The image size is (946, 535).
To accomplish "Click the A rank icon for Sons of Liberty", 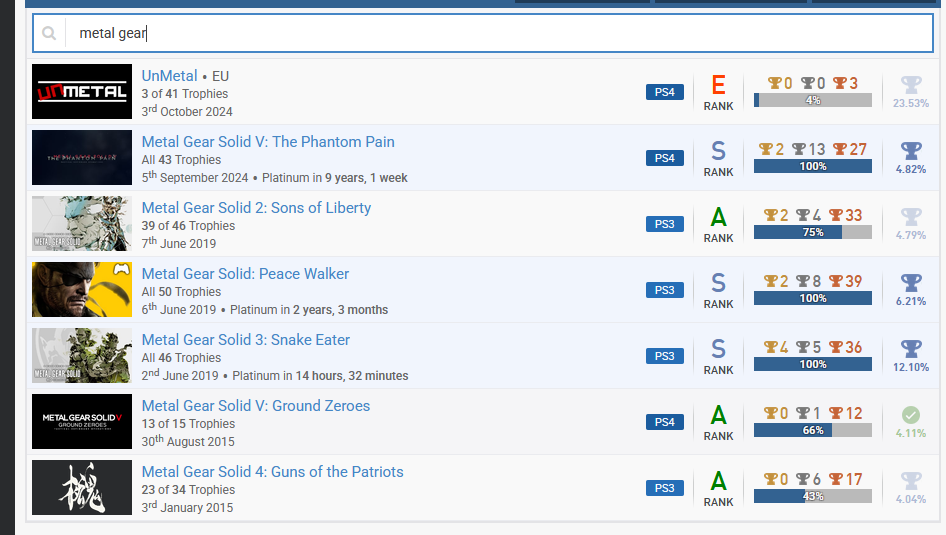I will [719, 217].
